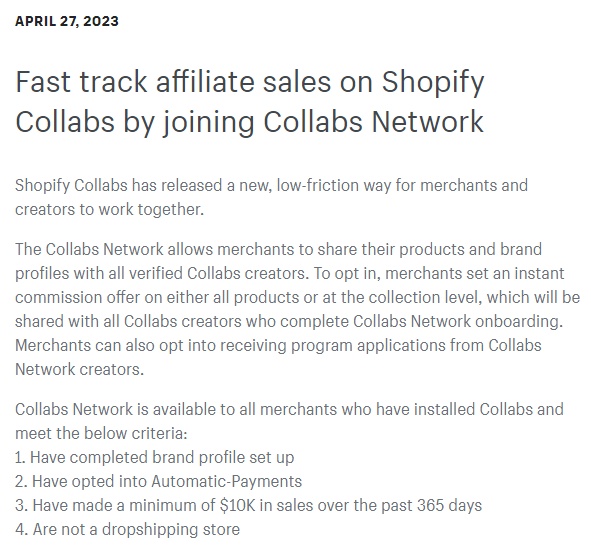Open the article headline about Collabs Network
Viewport: 591px width, 548px height.
[x=250, y=101]
